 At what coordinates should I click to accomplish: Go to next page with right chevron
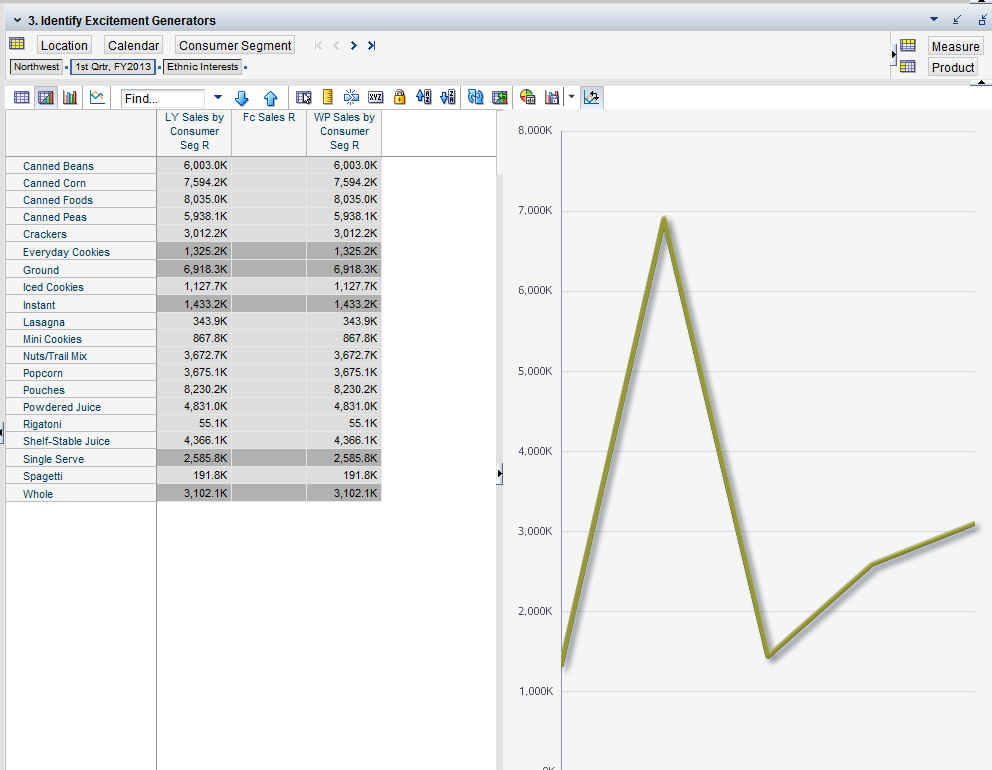point(354,46)
